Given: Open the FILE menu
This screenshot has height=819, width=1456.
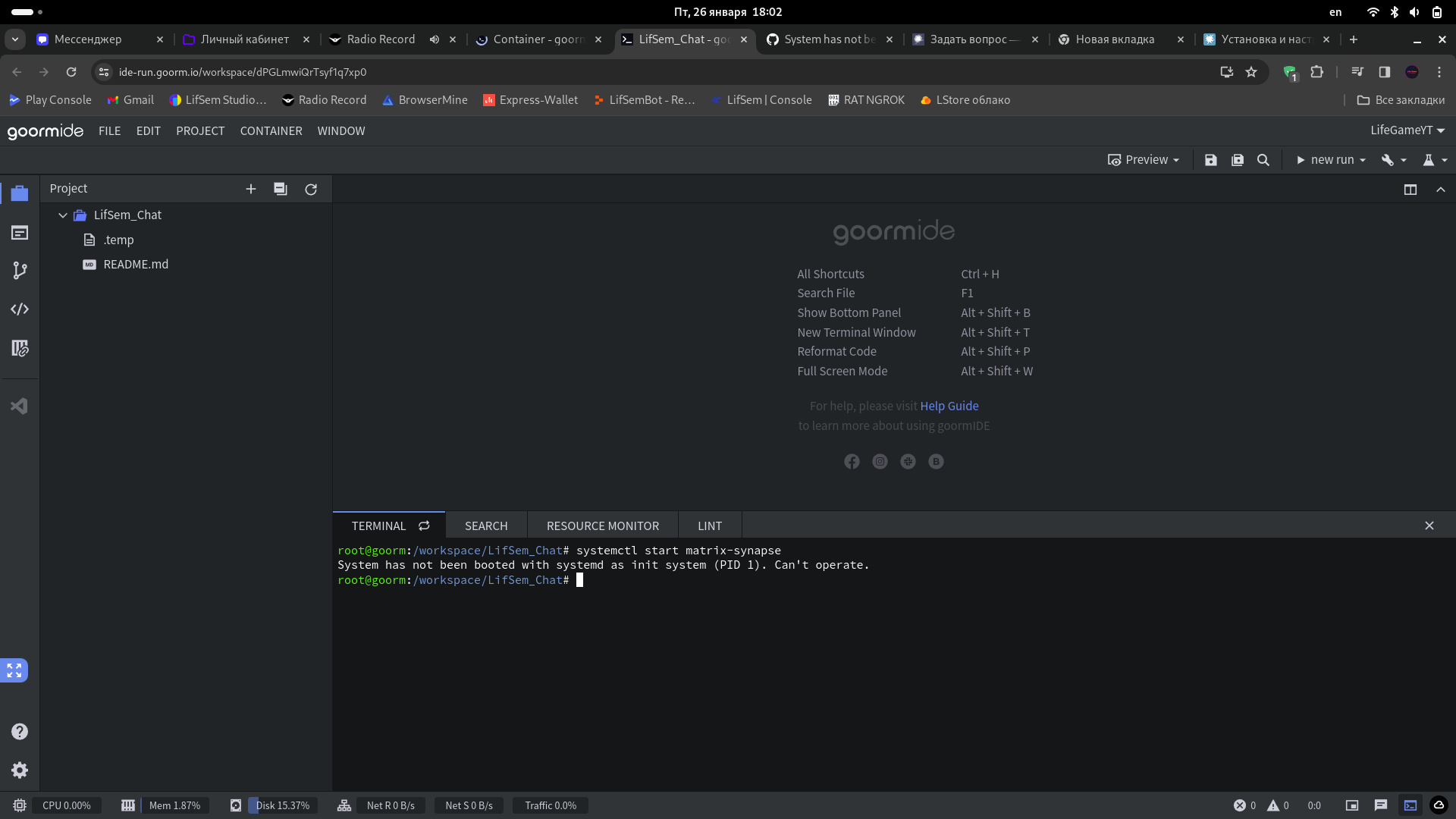Looking at the screenshot, I should click(109, 130).
